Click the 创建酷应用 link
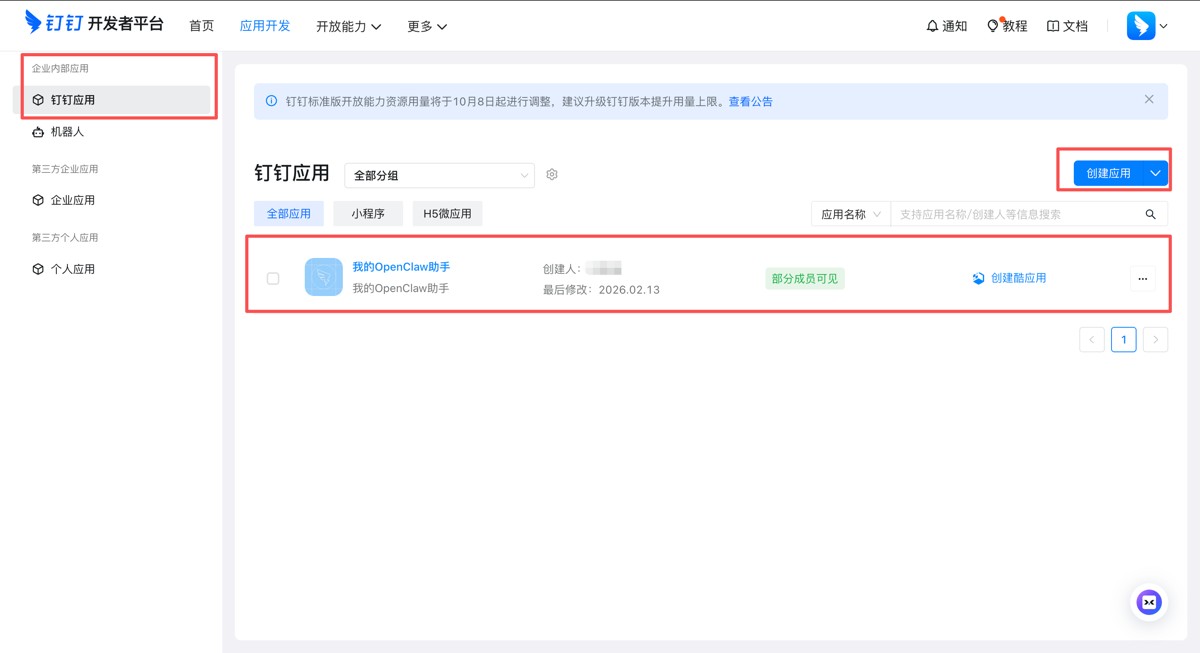The width and height of the screenshot is (1200, 653). point(1018,278)
